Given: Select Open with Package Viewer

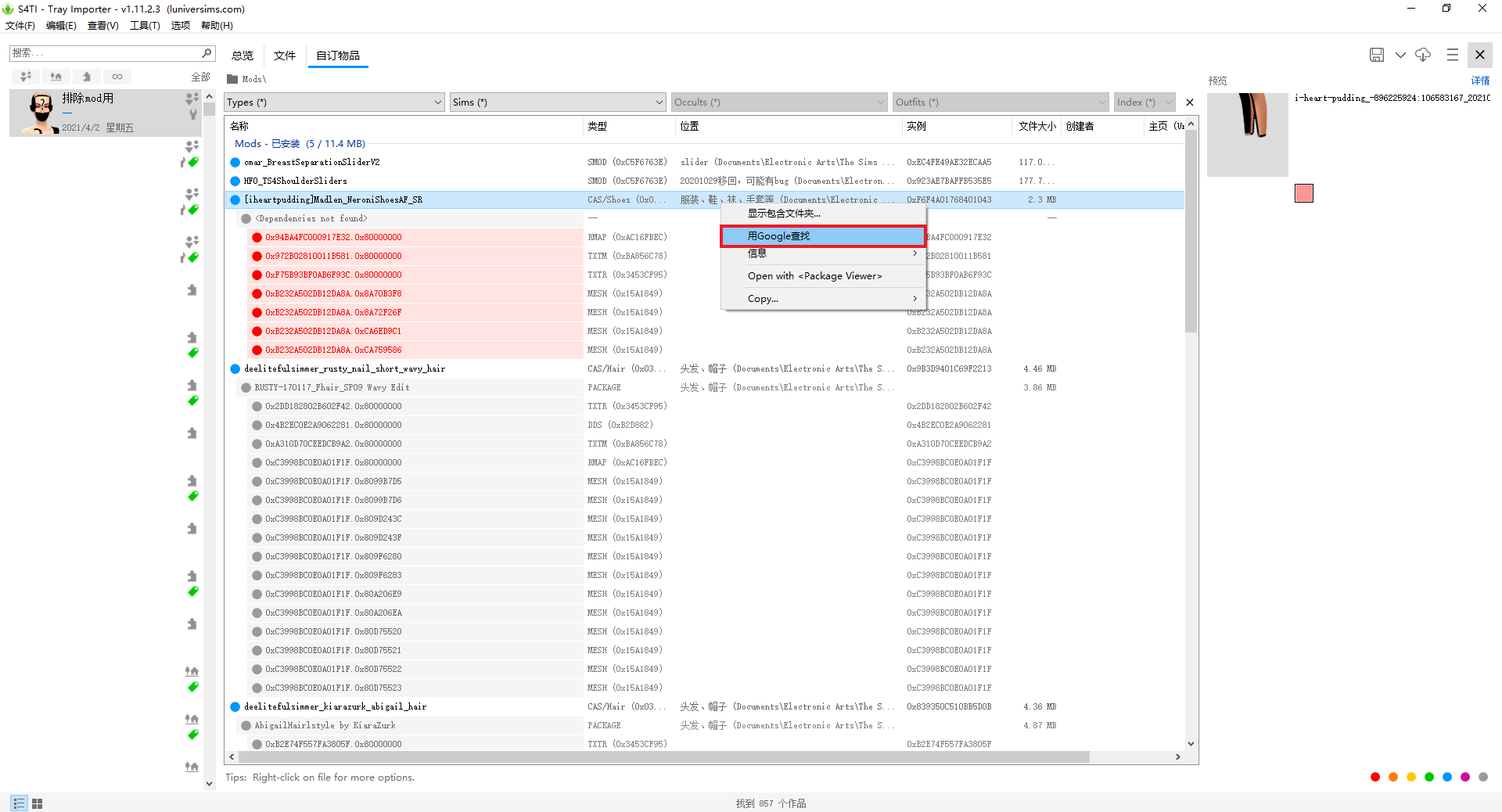Looking at the screenshot, I should click(x=823, y=276).
